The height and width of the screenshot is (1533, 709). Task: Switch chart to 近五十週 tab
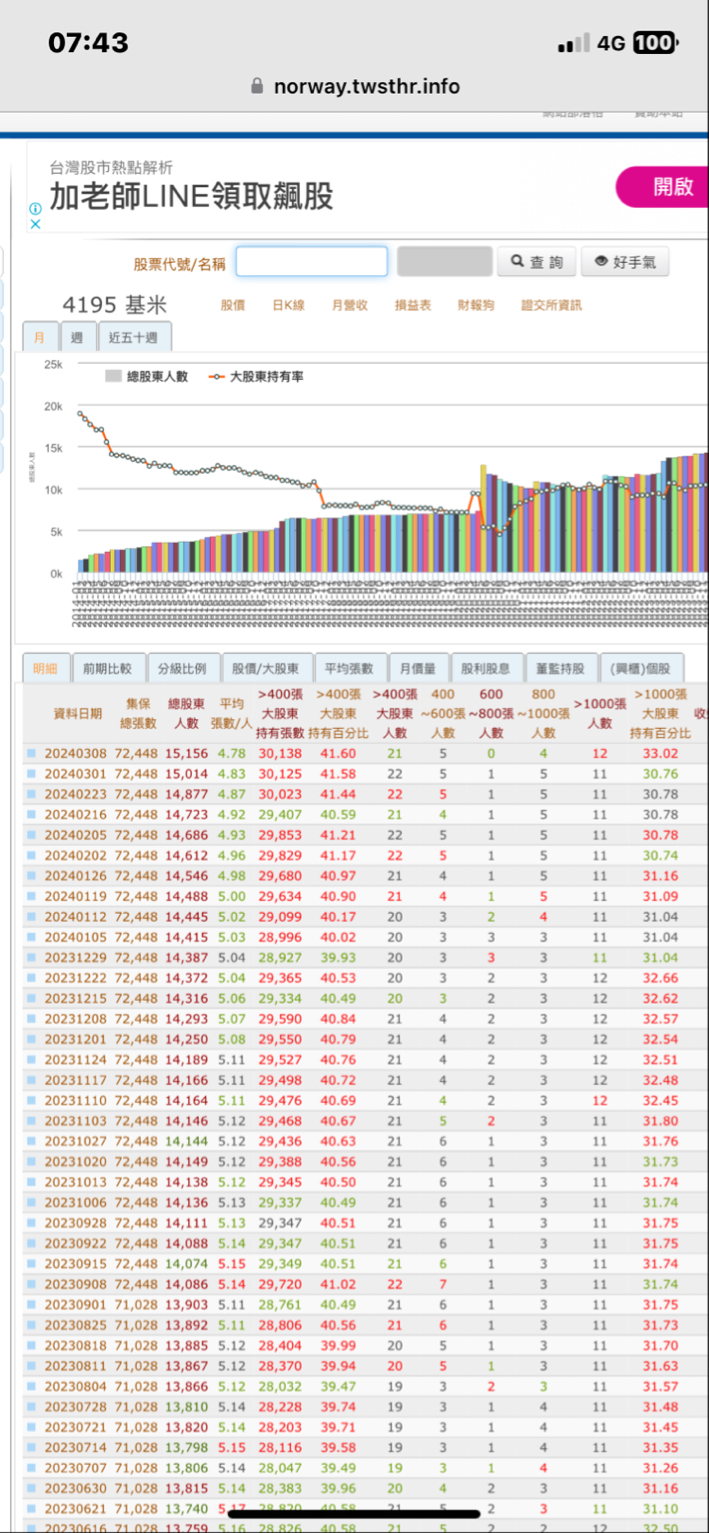[x=134, y=337]
